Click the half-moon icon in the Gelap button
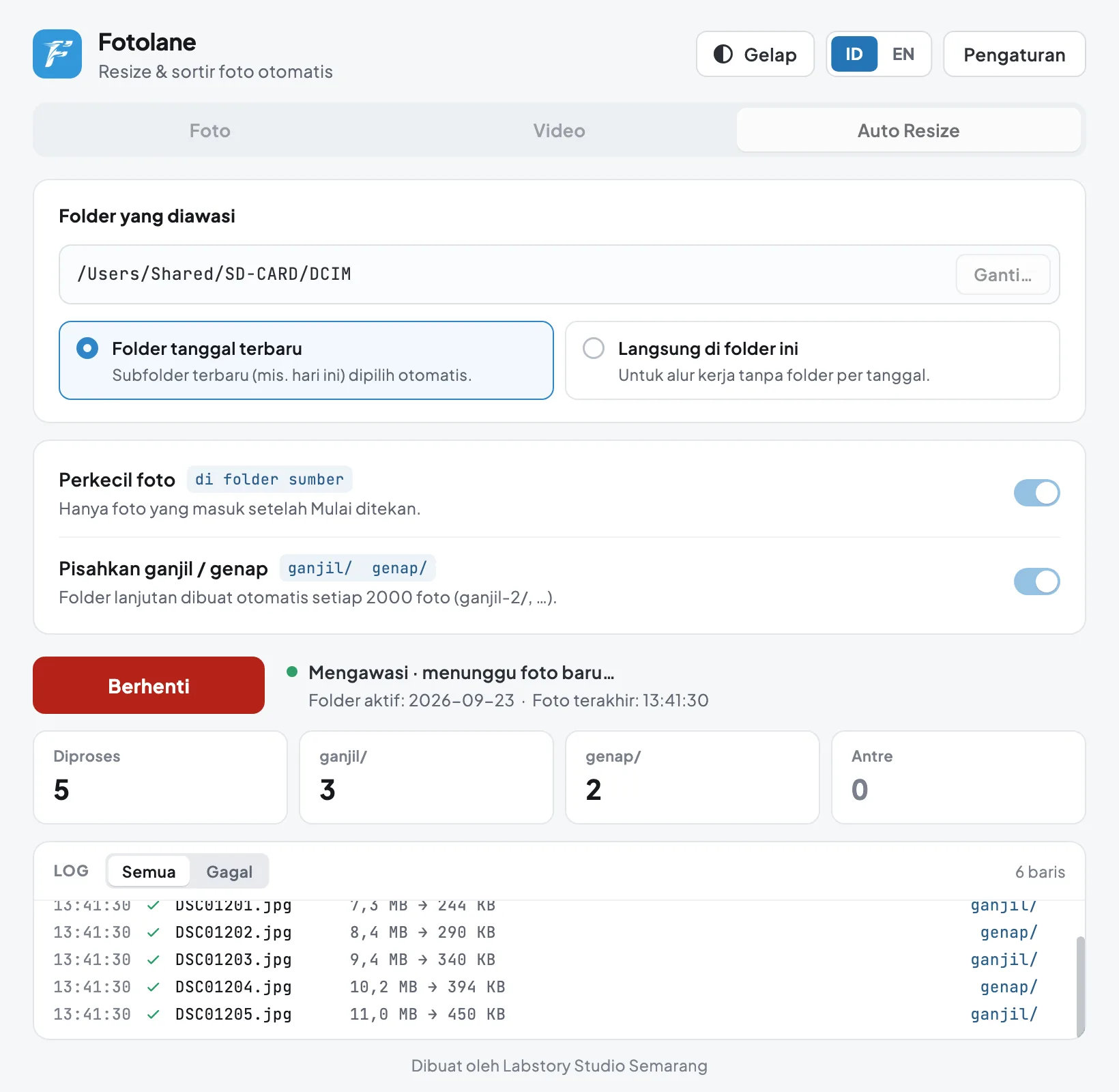The image size is (1119, 1092). tap(723, 54)
